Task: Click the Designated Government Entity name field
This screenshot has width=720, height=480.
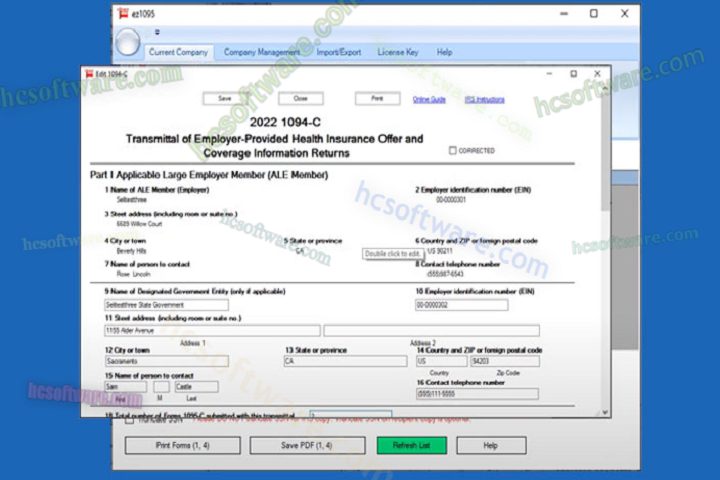Action: [x=166, y=305]
